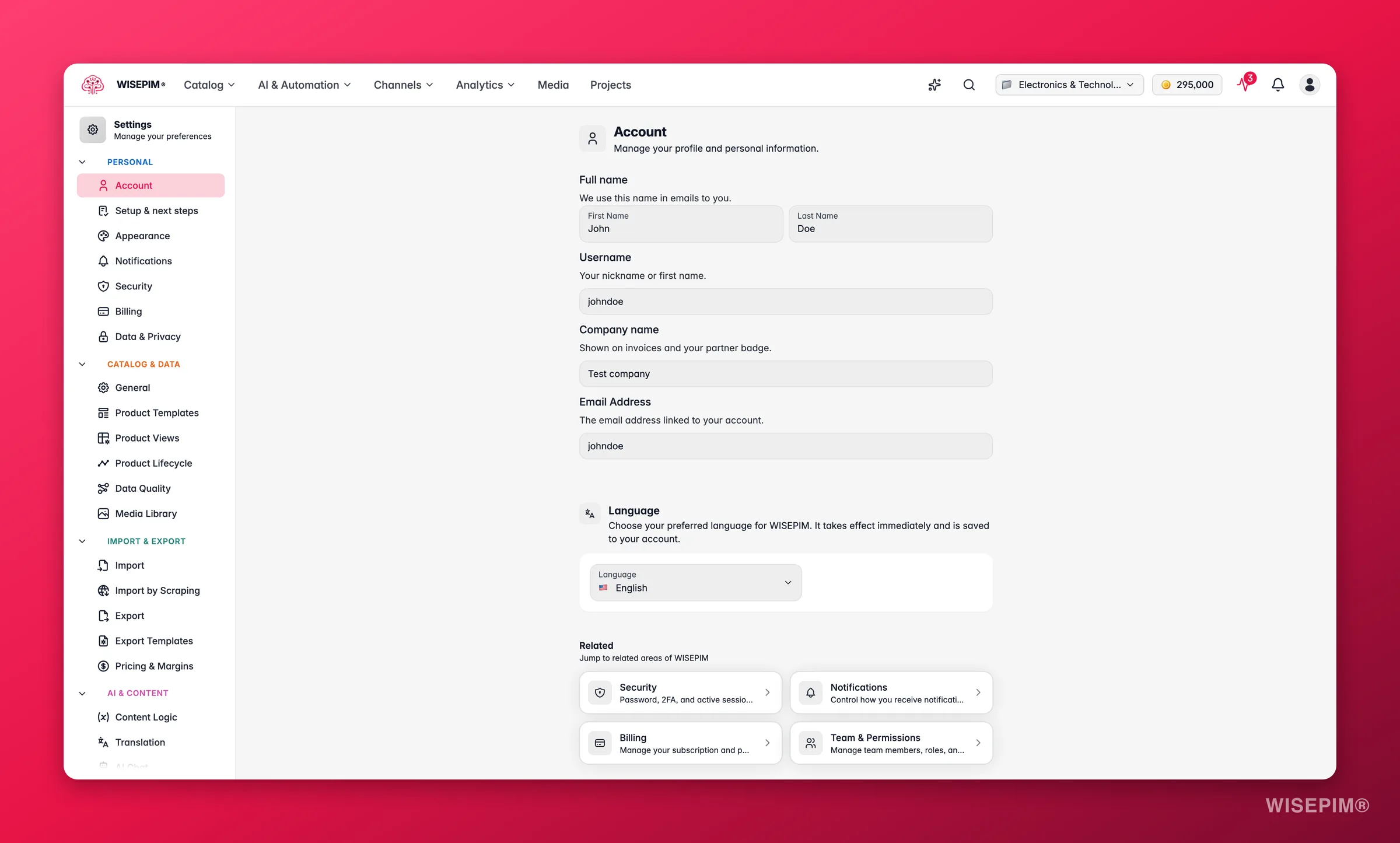Click the General gear icon under Catalog & Data
This screenshot has width=1400, height=843.
pos(103,387)
